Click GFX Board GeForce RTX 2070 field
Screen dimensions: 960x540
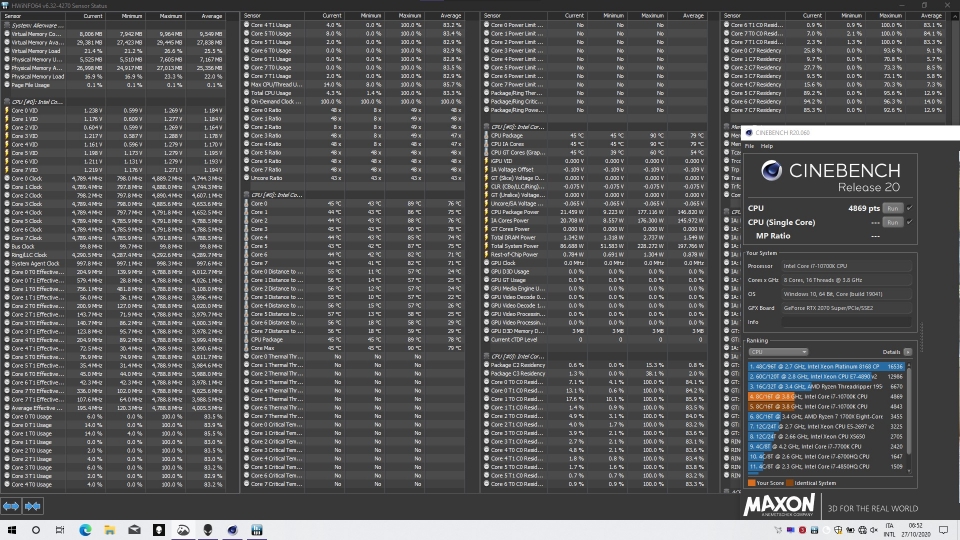point(847,308)
